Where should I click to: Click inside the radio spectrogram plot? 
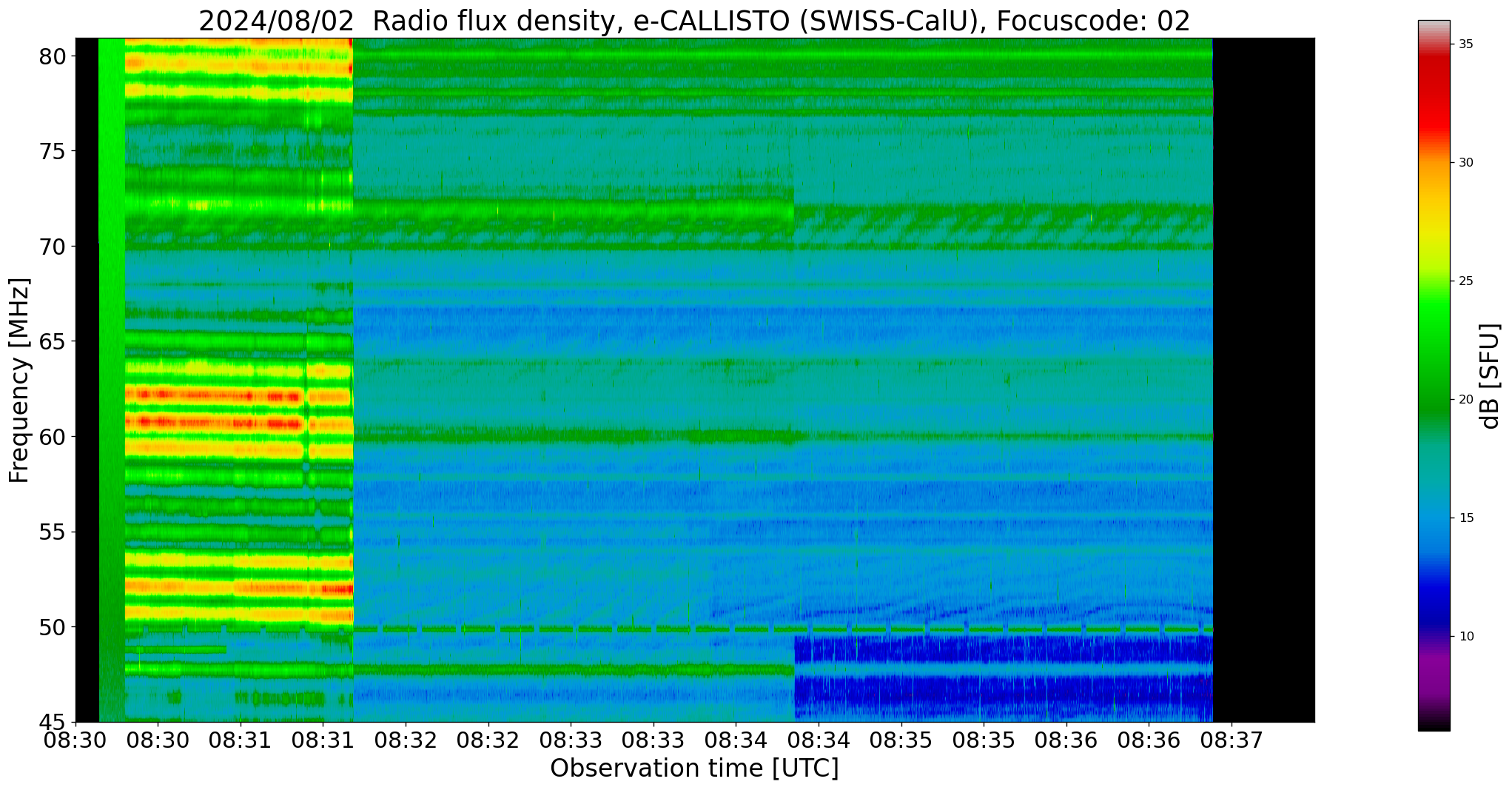coord(695,380)
